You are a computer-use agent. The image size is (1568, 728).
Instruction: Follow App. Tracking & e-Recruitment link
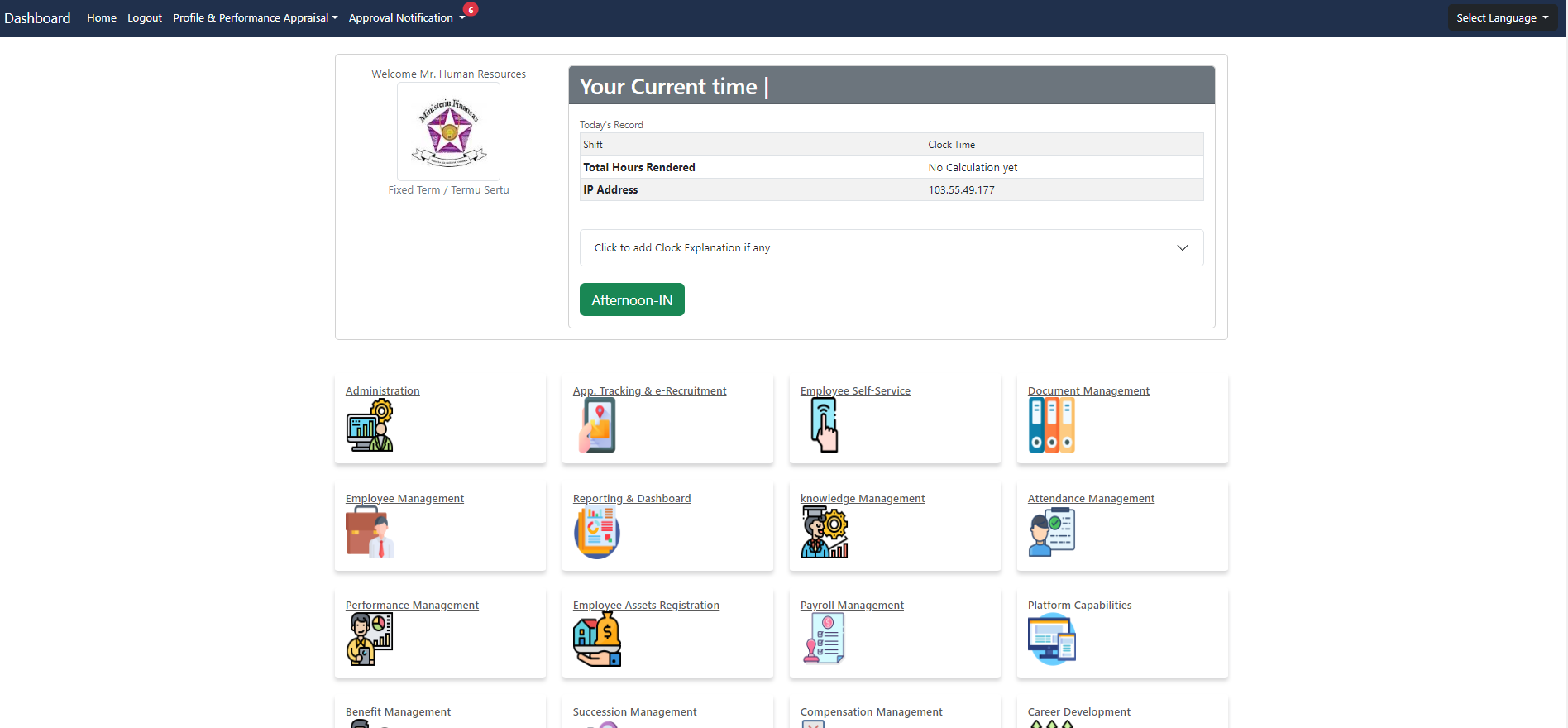(x=650, y=390)
